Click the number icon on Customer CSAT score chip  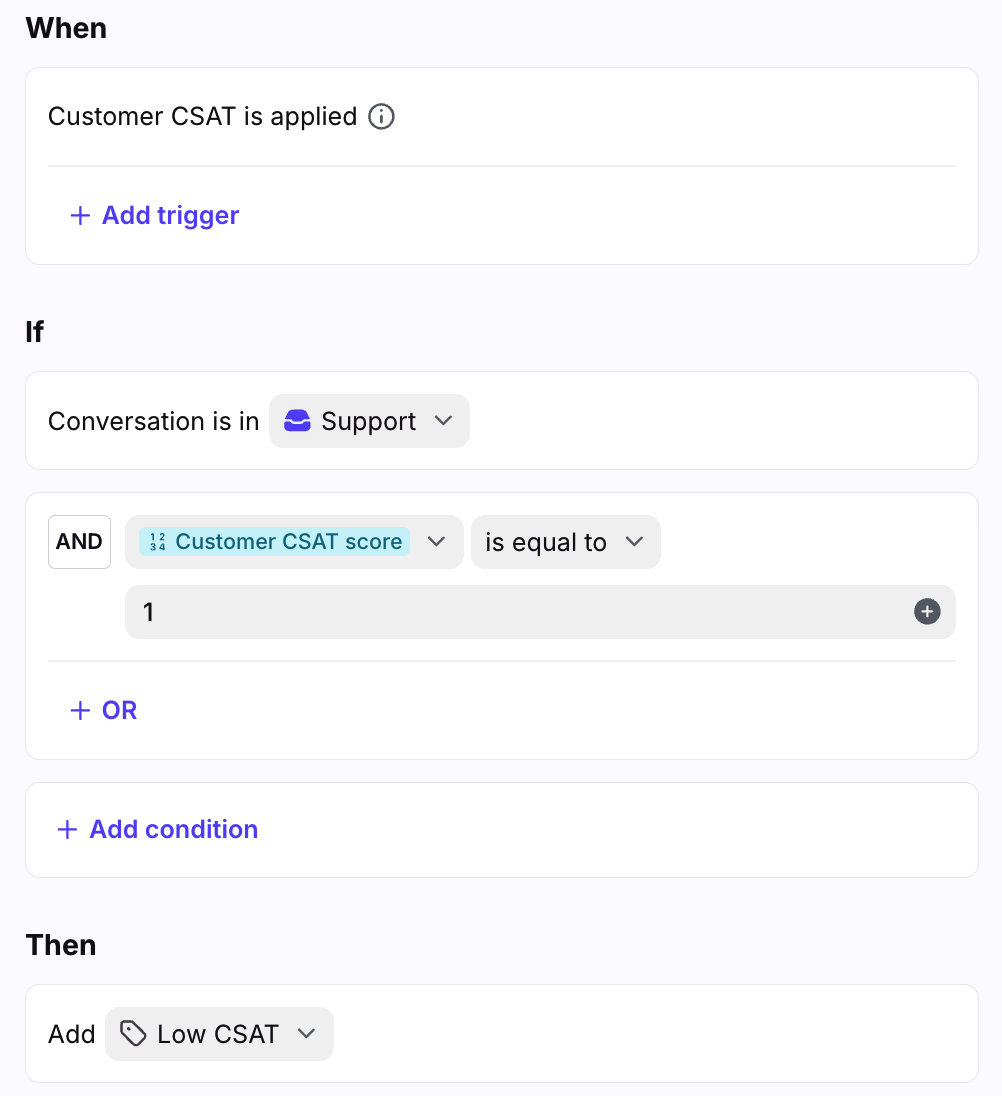[158, 542]
